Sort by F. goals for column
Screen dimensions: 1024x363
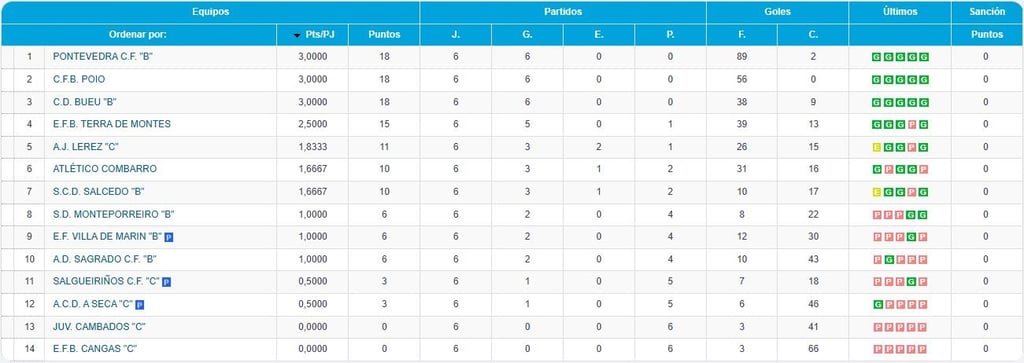(742, 35)
